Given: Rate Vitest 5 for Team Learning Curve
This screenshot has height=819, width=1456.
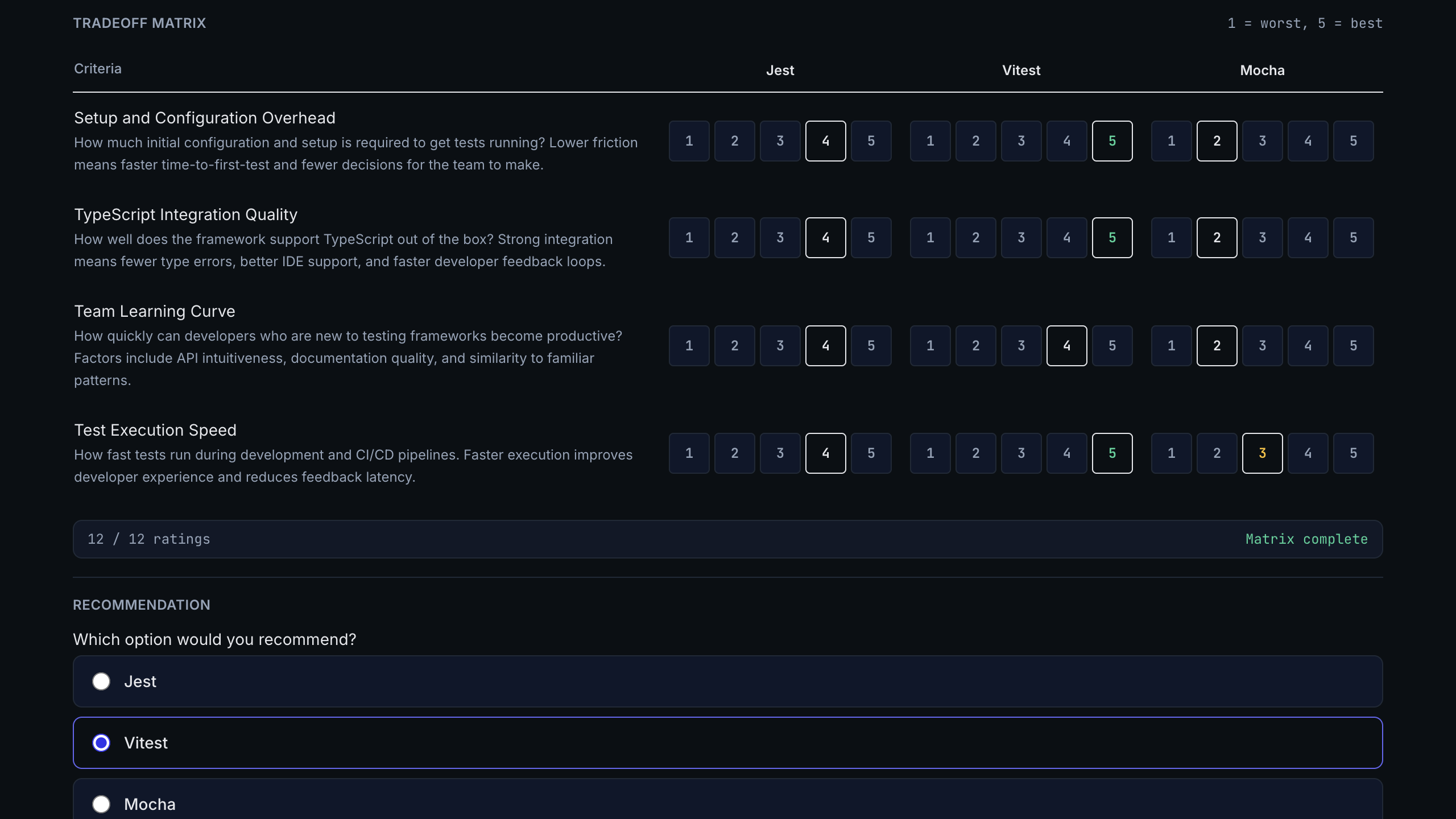Looking at the screenshot, I should (x=1112, y=345).
